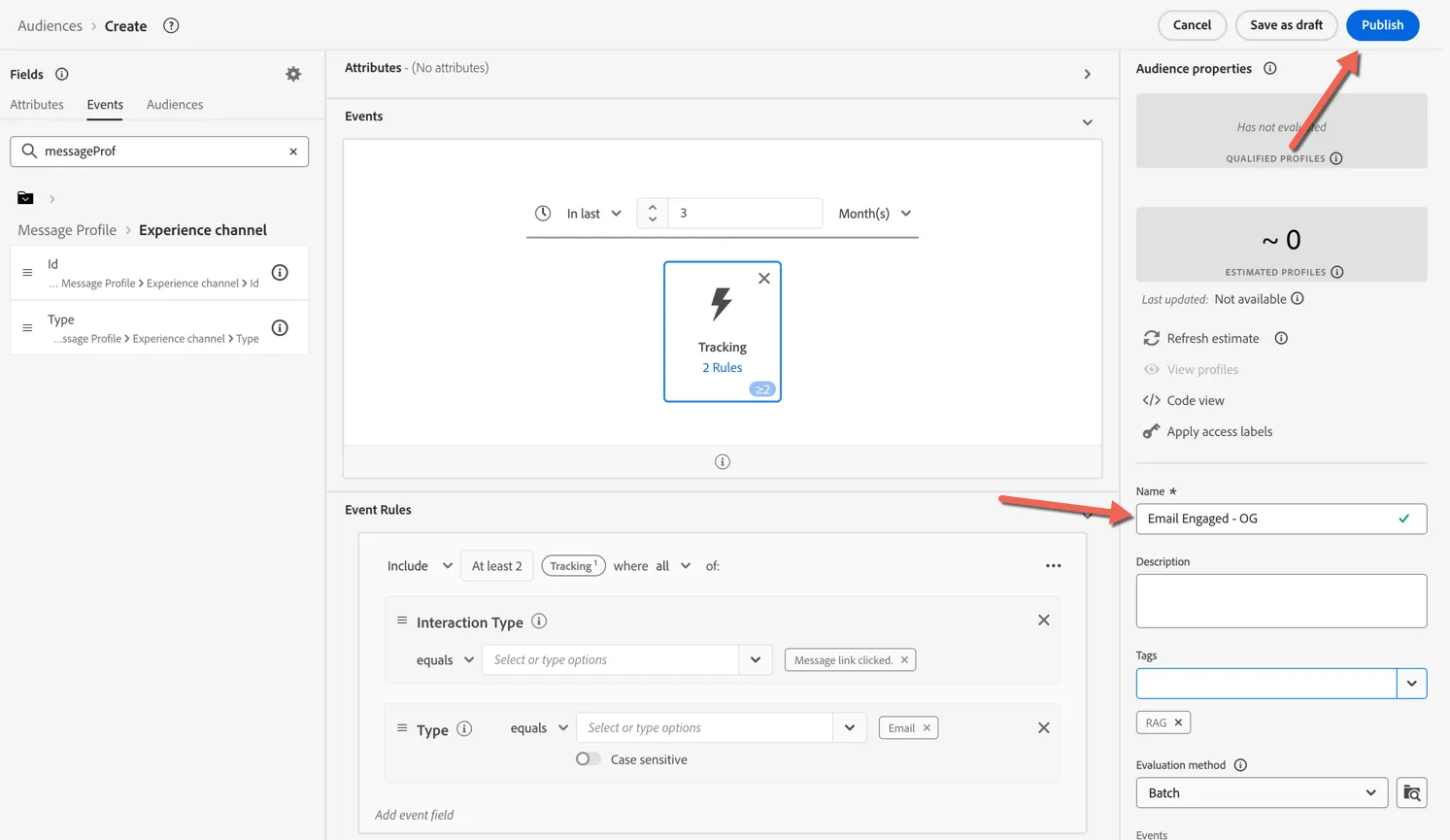The height and width of the screenshot is (840, 1450).
Task: Show info for the Id field
Action: 280,273
